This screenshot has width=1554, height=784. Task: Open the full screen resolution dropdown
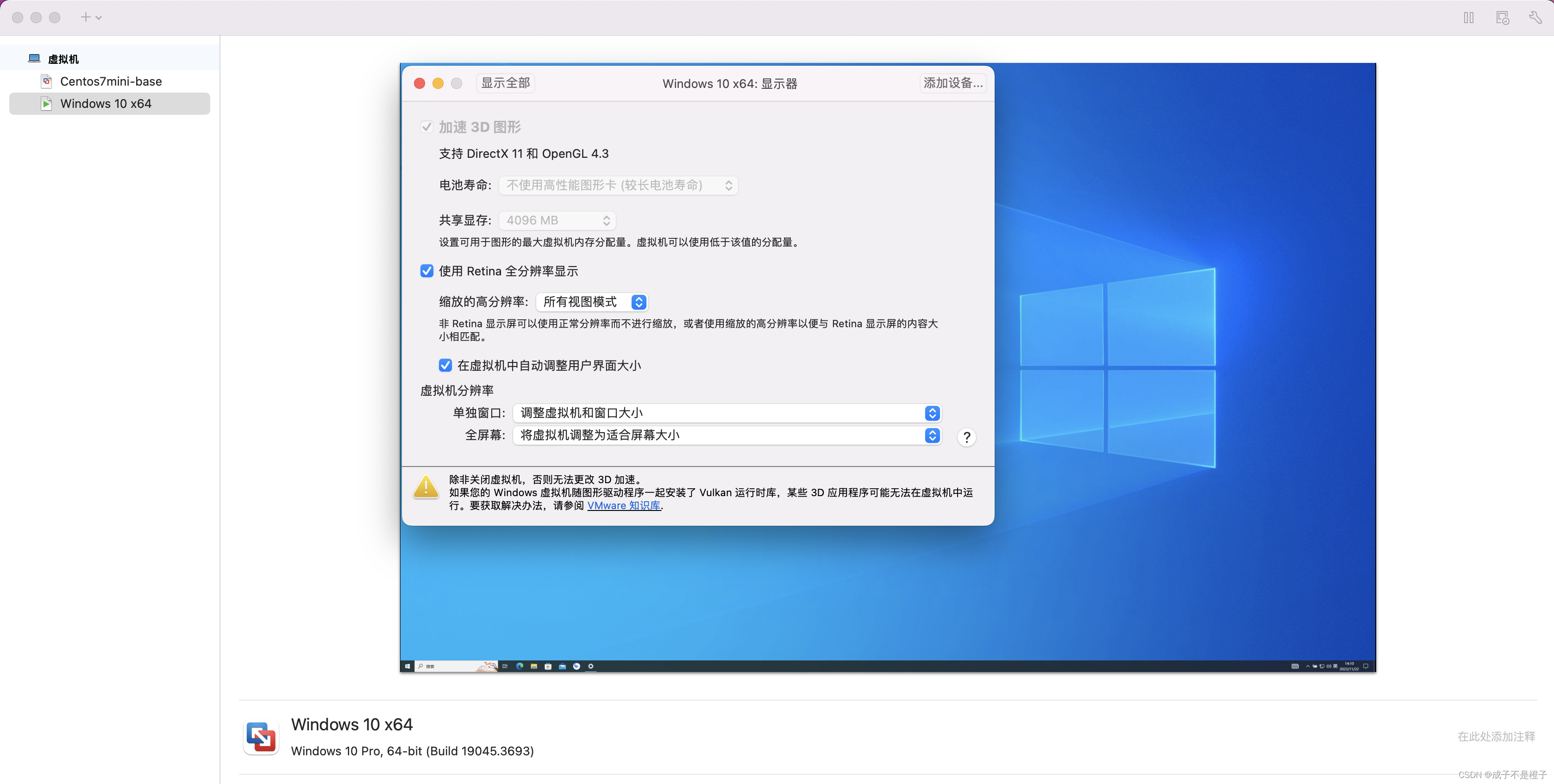(727, 436)
